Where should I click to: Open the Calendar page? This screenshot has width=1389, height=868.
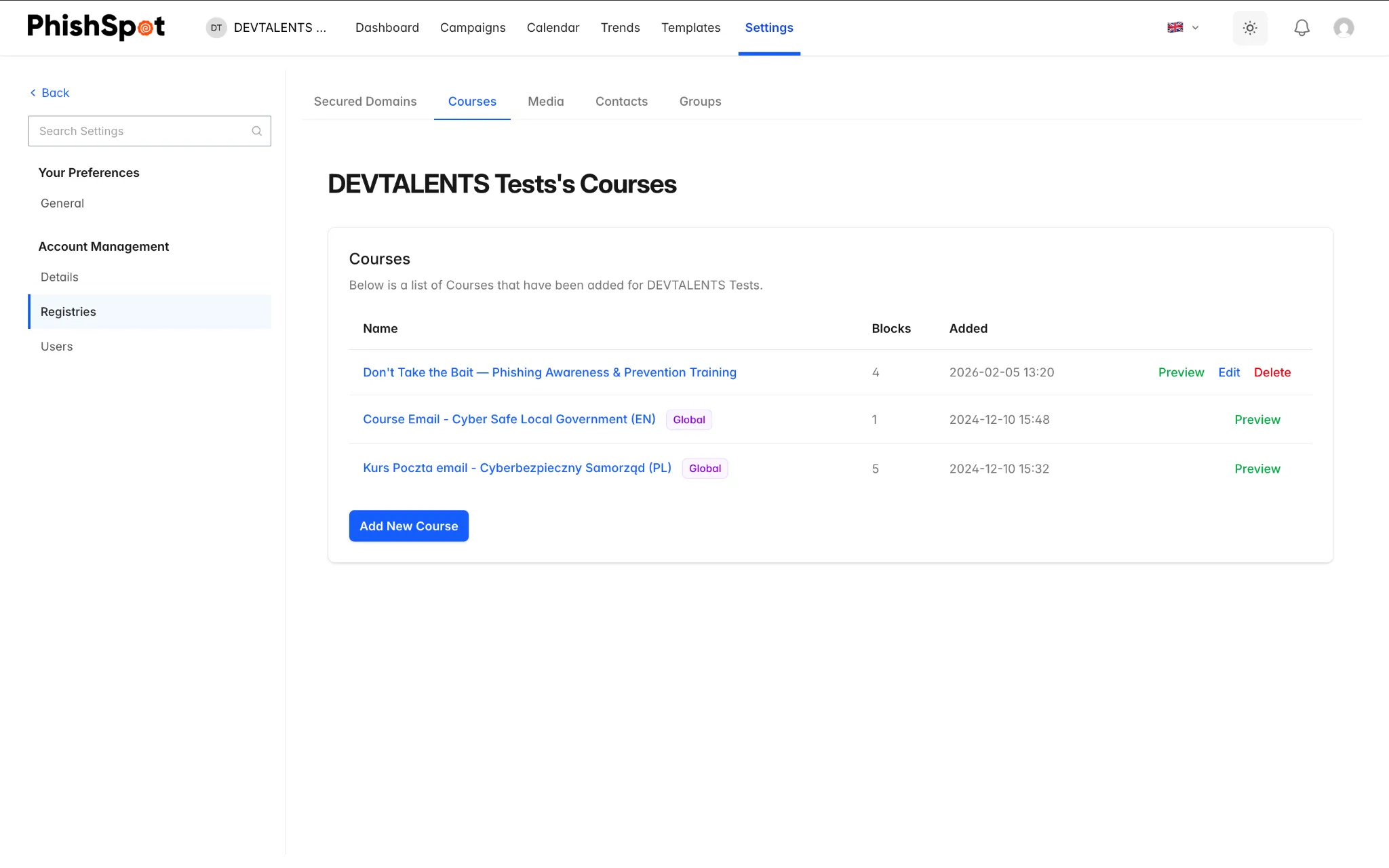click(x=553, y=28)
